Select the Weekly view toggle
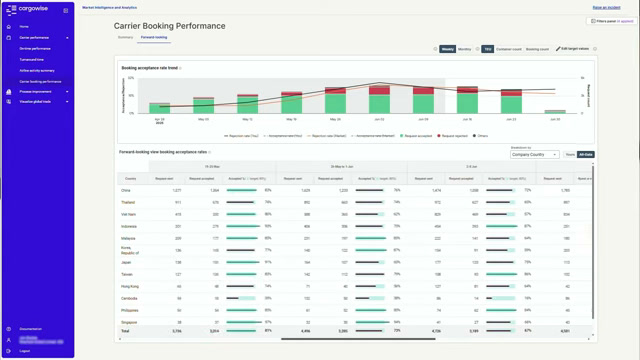Screen dimensions: 640x360 tap(447, 49)
